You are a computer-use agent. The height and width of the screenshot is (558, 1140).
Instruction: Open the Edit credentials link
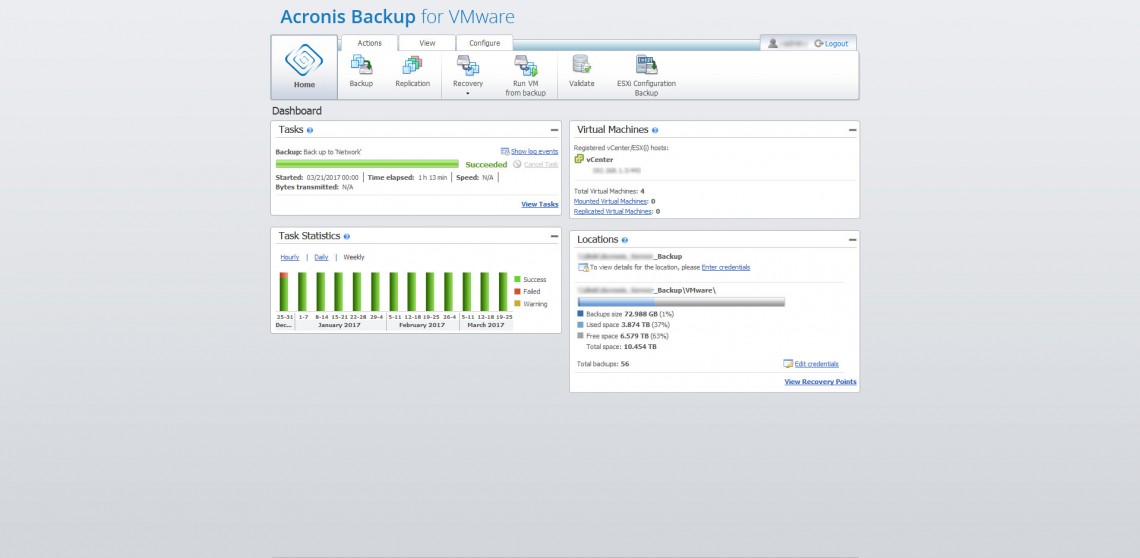pyautogui.click(x=816, y=364)
